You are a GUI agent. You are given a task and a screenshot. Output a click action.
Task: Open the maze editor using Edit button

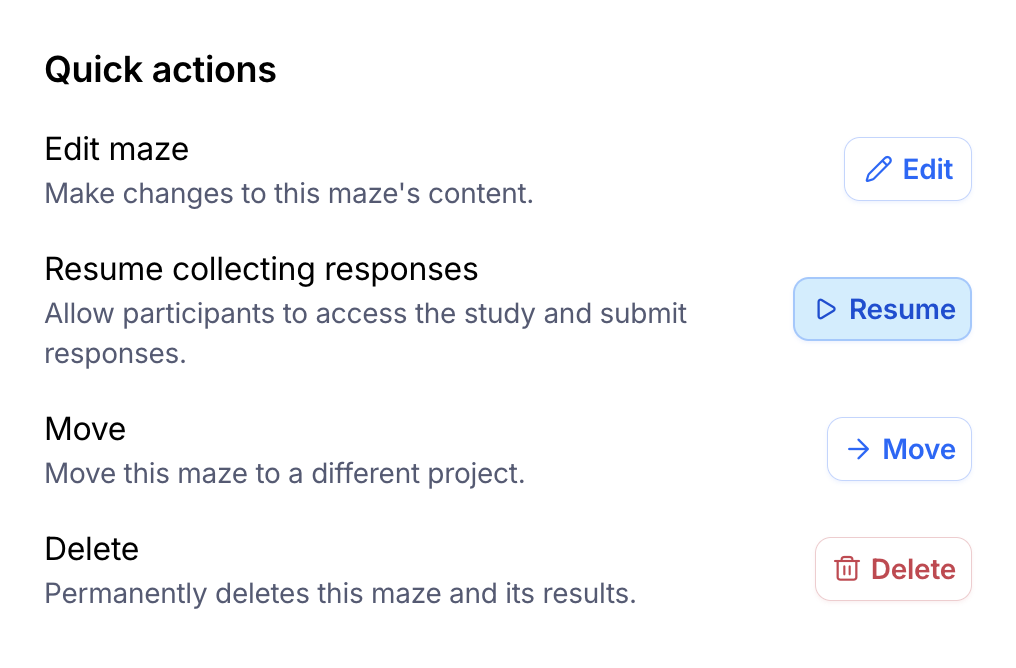tap(908, 170)
